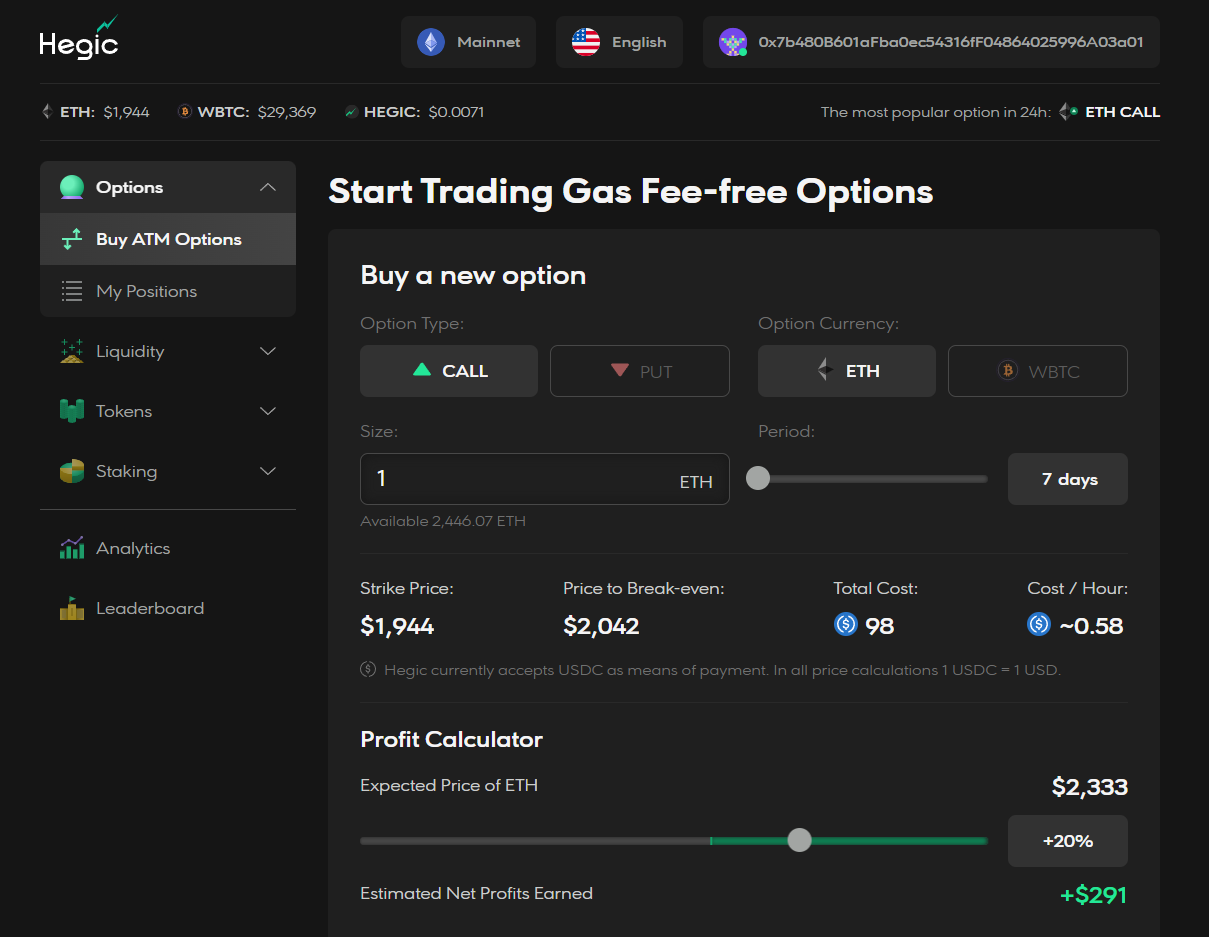Click the Ethereum Mainnet icon
The image size is (1209, 937).
tap(431, 42)
